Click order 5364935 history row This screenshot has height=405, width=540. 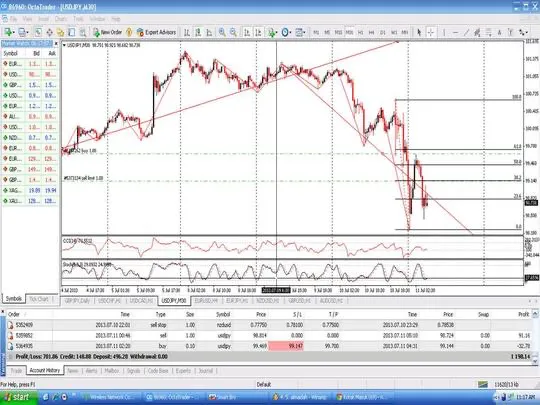tap(269, 346)
